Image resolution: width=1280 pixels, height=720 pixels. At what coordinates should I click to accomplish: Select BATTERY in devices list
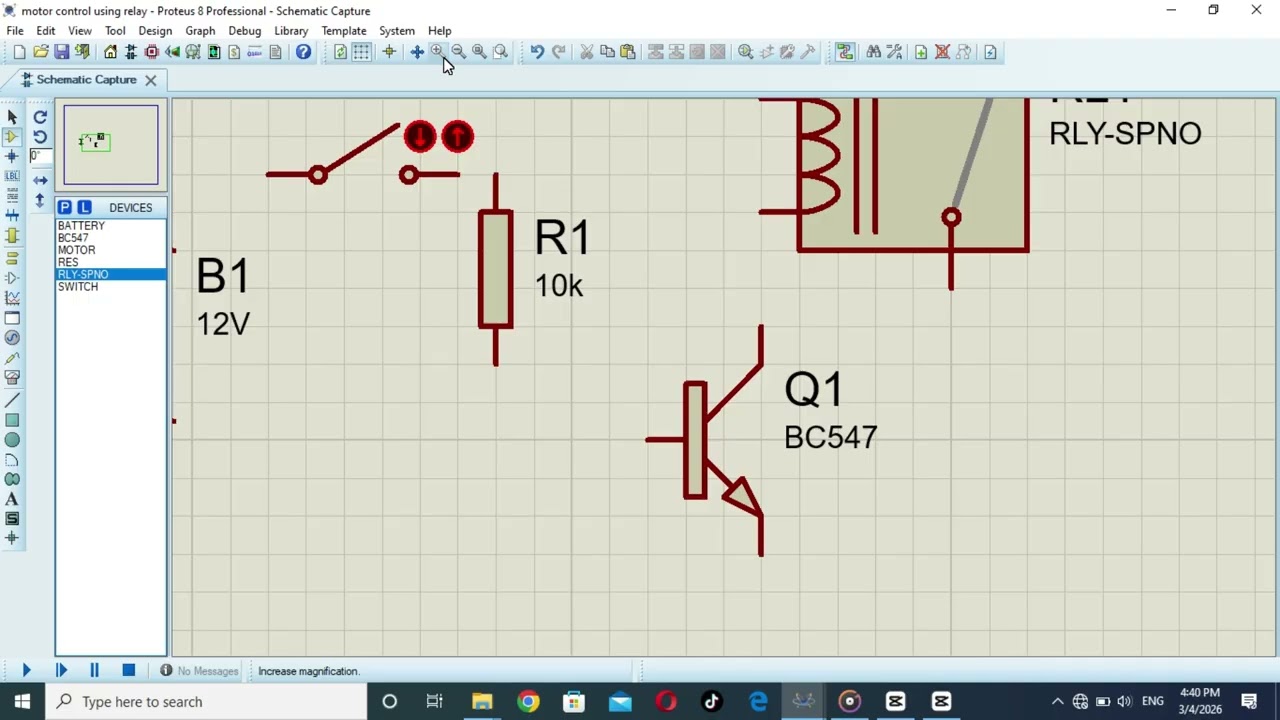pyautogui.click(x=111, y=226)
